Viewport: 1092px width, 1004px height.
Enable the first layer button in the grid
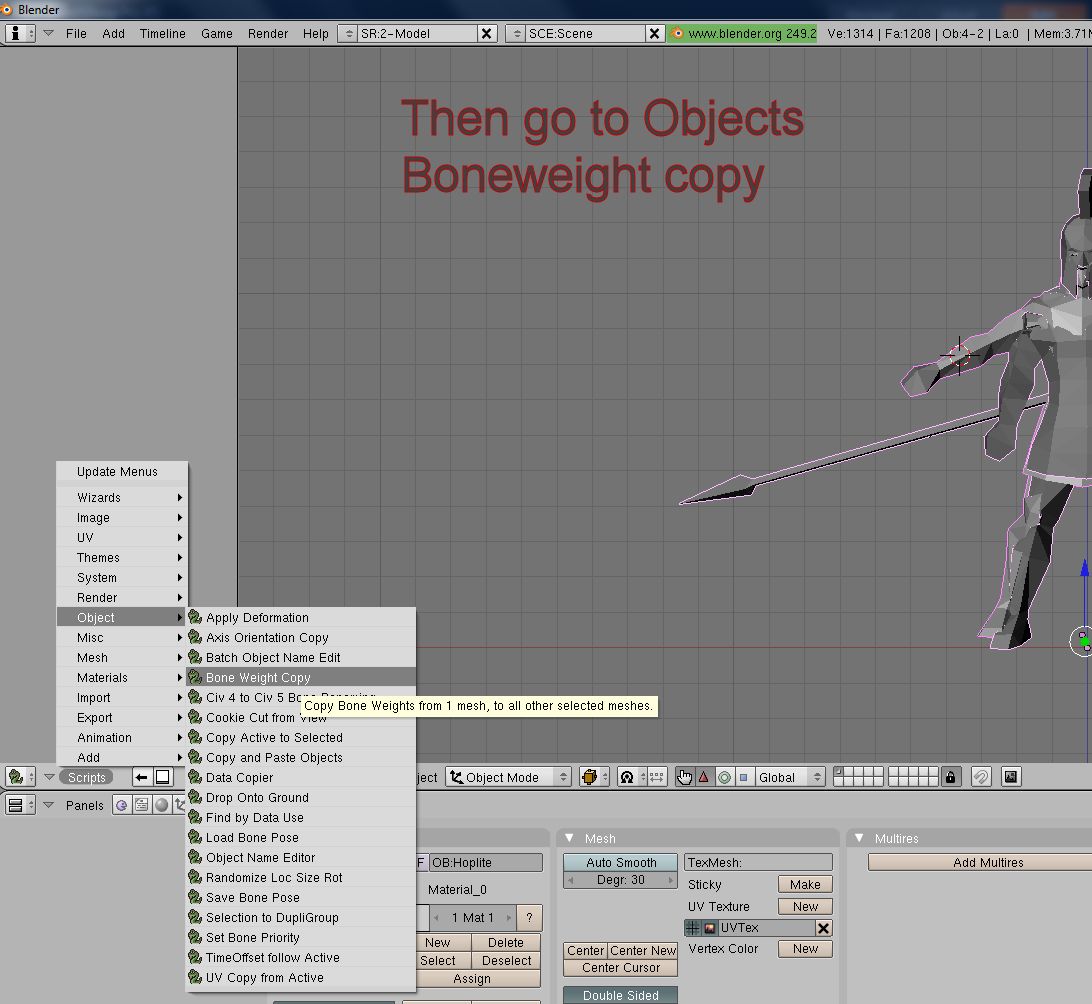(x=838, y=772)
